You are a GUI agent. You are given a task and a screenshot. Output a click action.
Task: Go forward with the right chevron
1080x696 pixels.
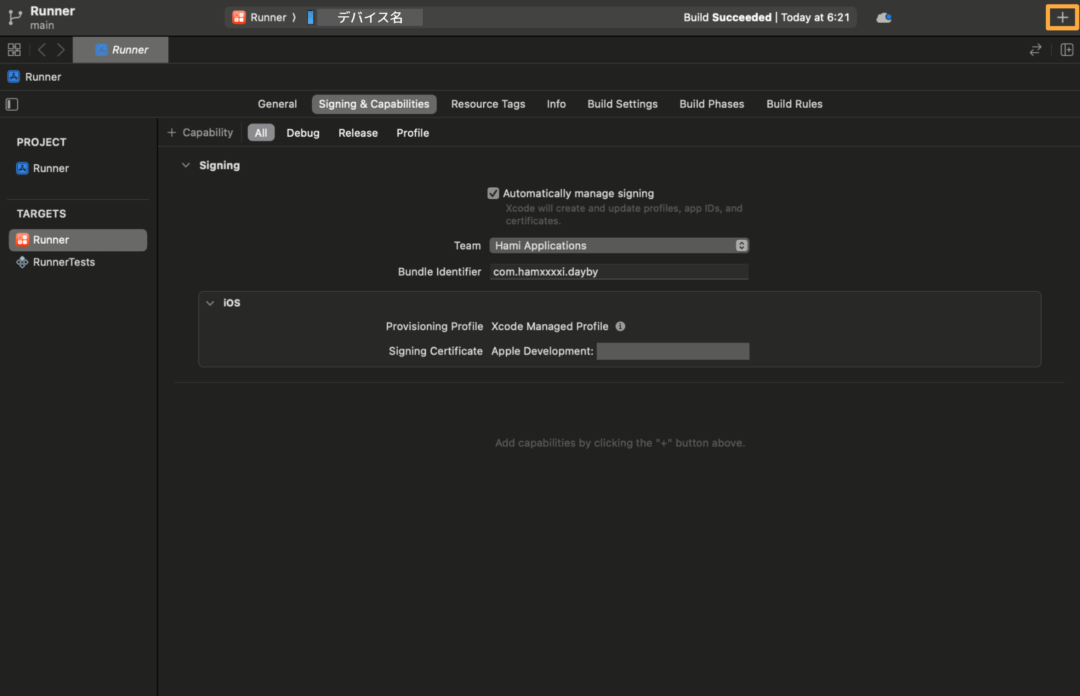pos(61,50)
